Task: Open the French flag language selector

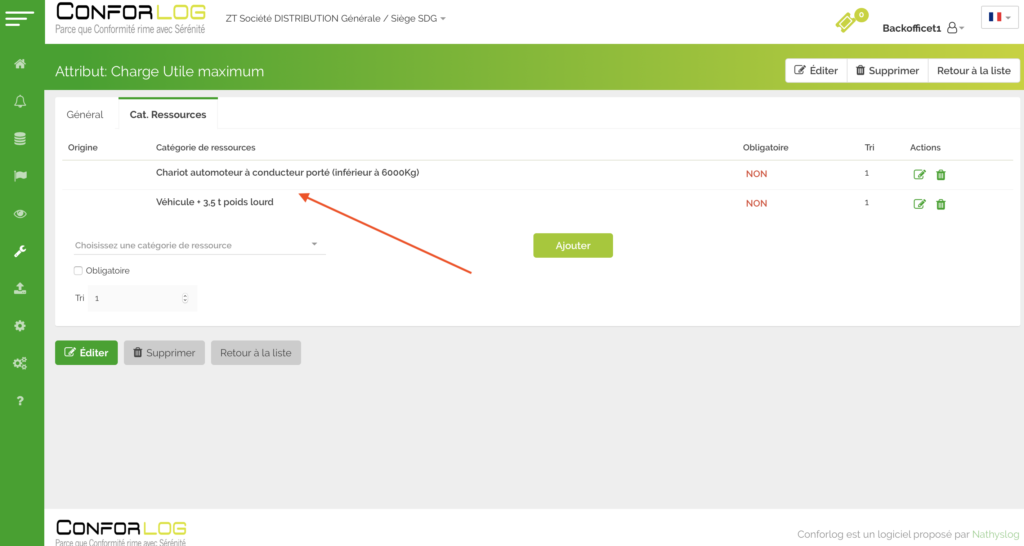Action: (999, 17)
